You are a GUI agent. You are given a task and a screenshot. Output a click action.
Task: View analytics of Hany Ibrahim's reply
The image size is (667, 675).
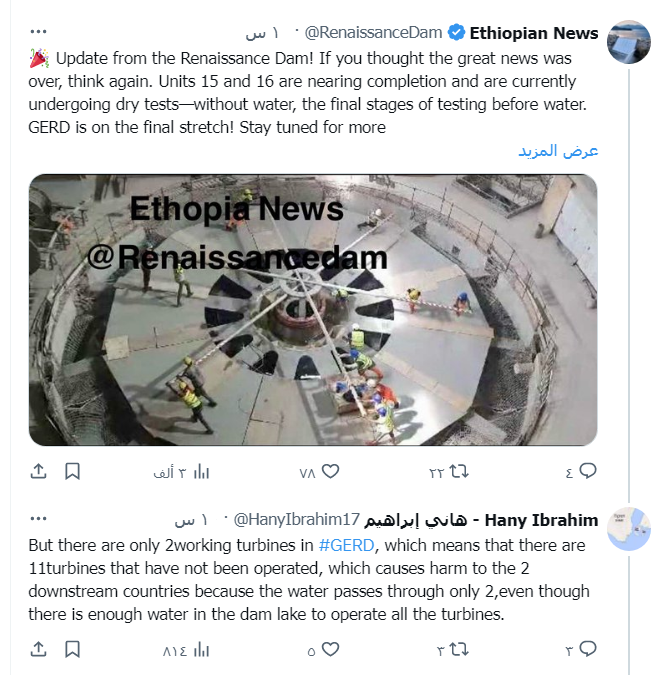point(201,650)
